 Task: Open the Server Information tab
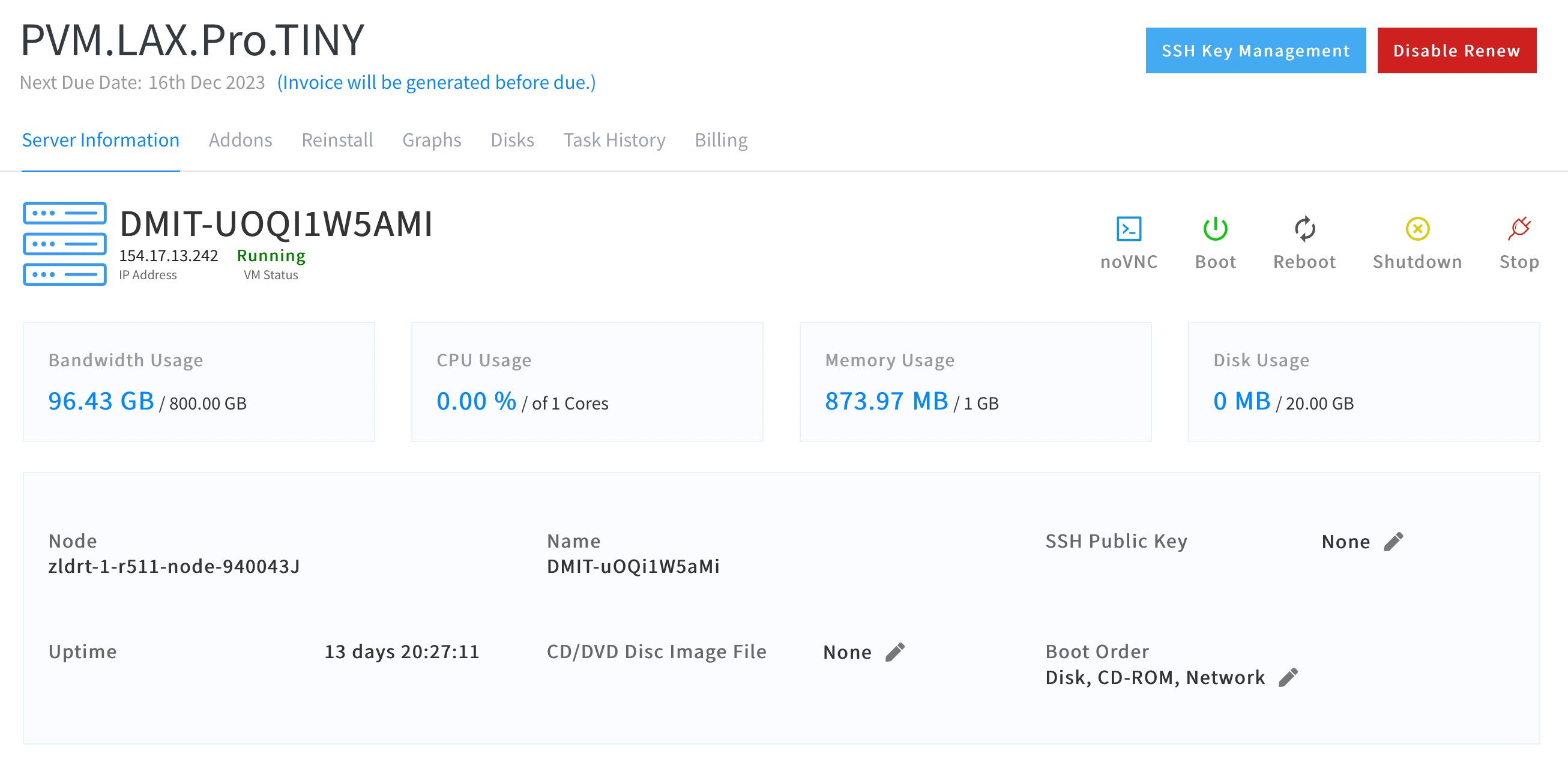coord(100,140)
